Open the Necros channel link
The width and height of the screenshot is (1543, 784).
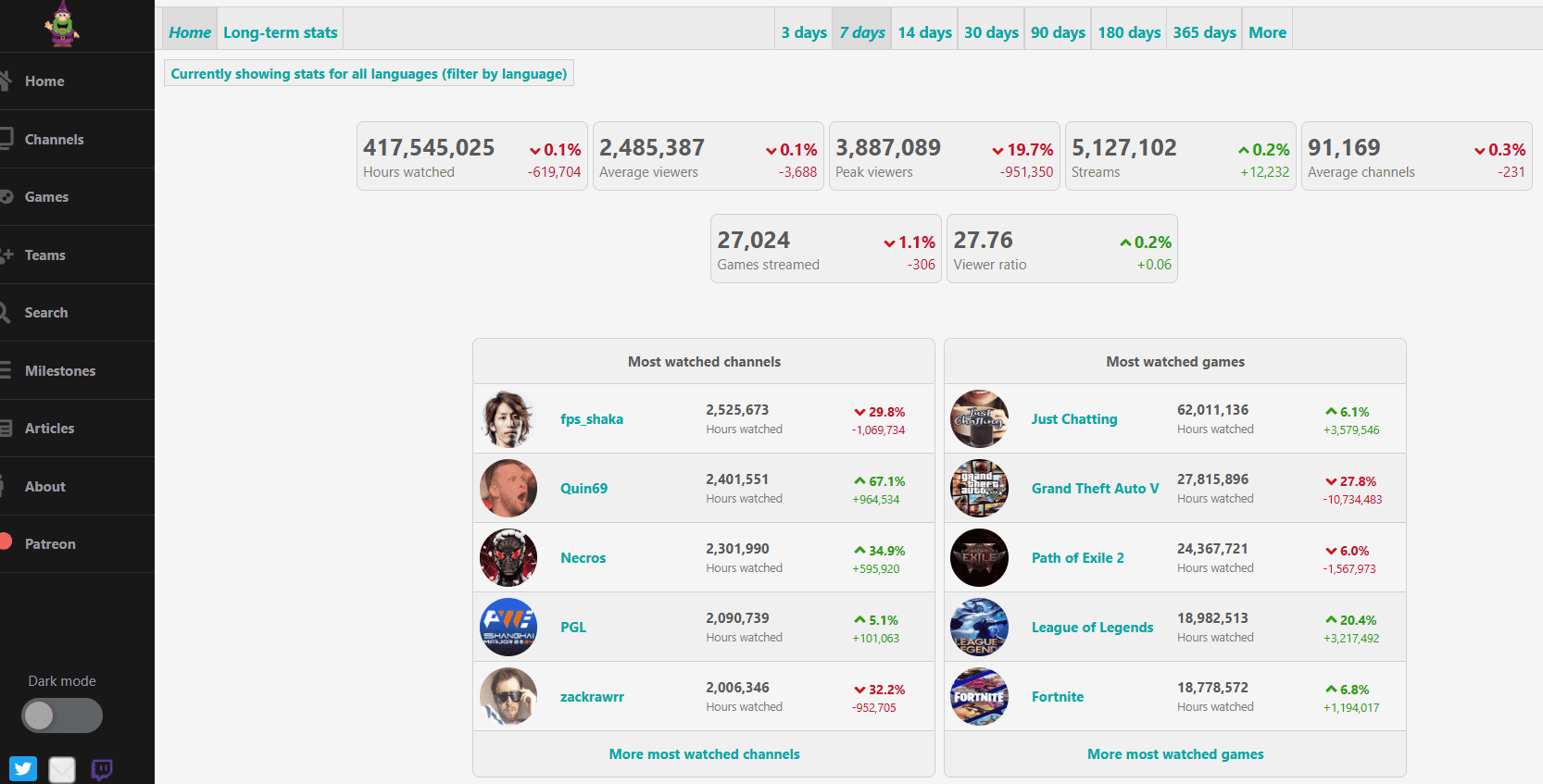coord(583,558)
